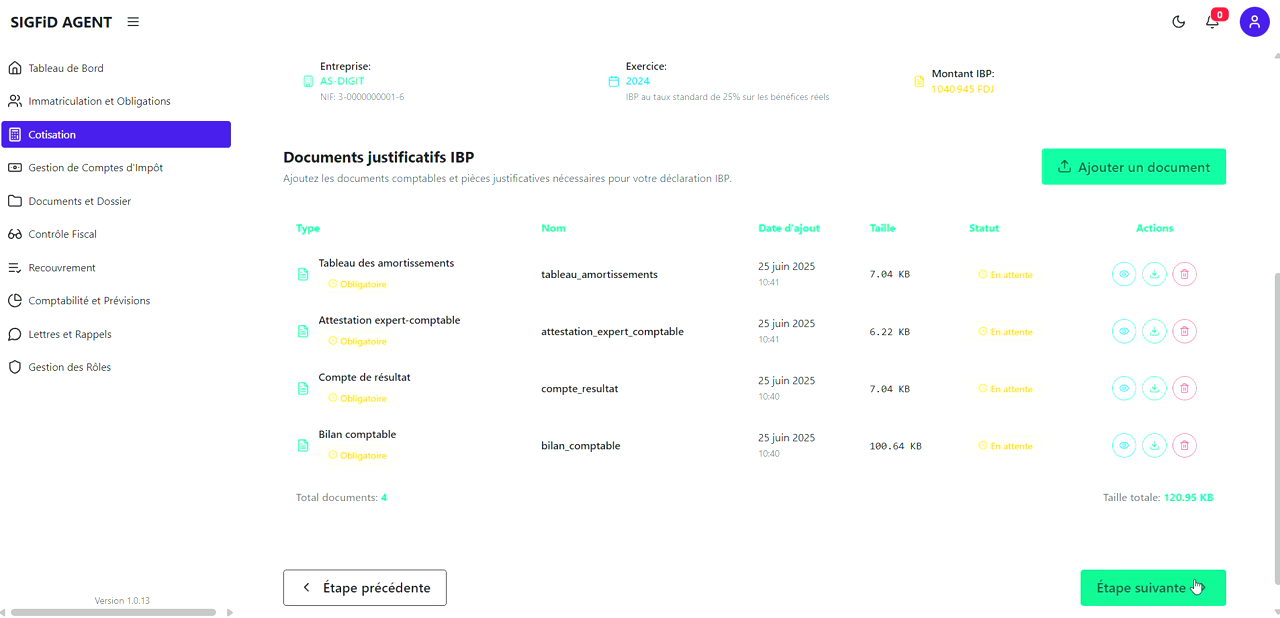
Task: View the attestation_expert_comptable via eye icon
Action: coord(1124,331)
